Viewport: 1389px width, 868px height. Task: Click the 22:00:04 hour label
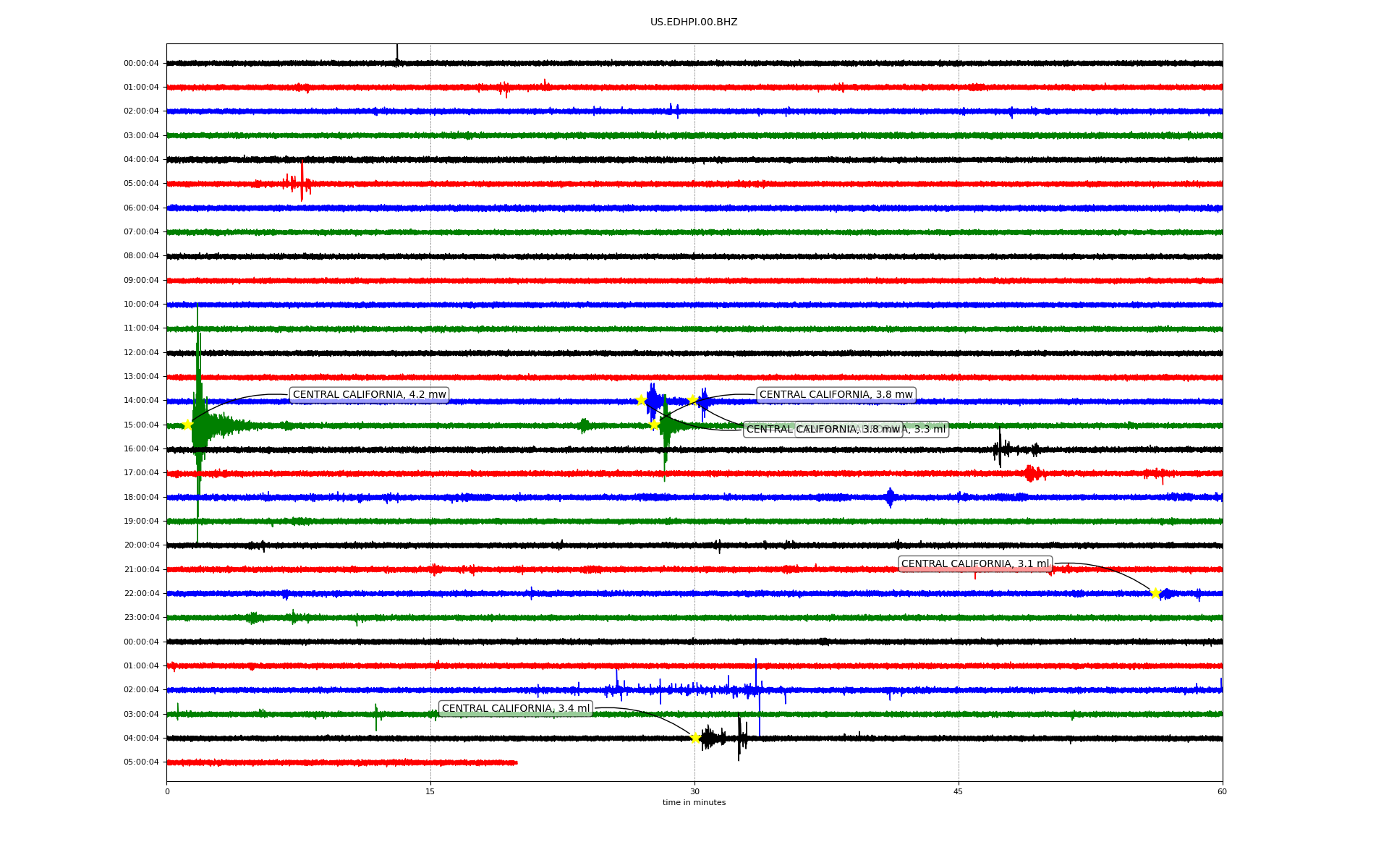pyautogui.click(x=141, y=594)
